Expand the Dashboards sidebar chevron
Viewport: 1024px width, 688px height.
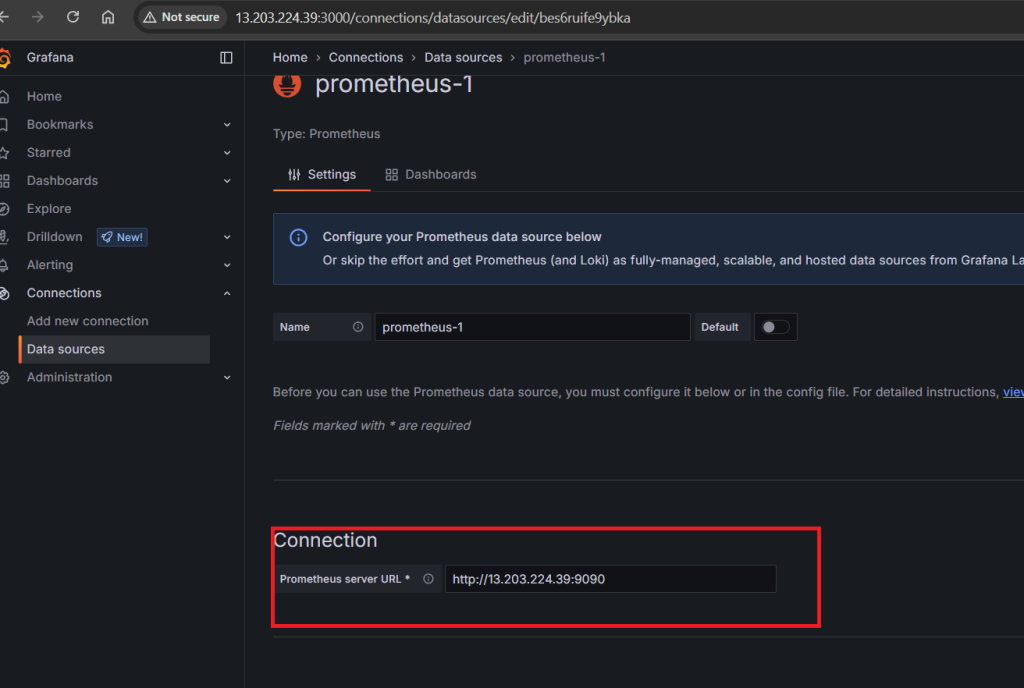click(x=227, y=181)
